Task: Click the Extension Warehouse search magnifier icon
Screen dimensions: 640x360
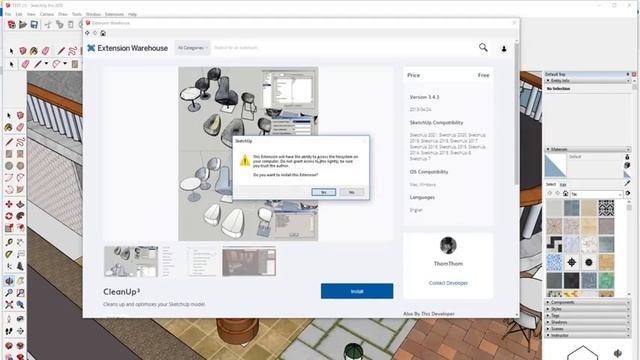Action: [x=483, y=48]
